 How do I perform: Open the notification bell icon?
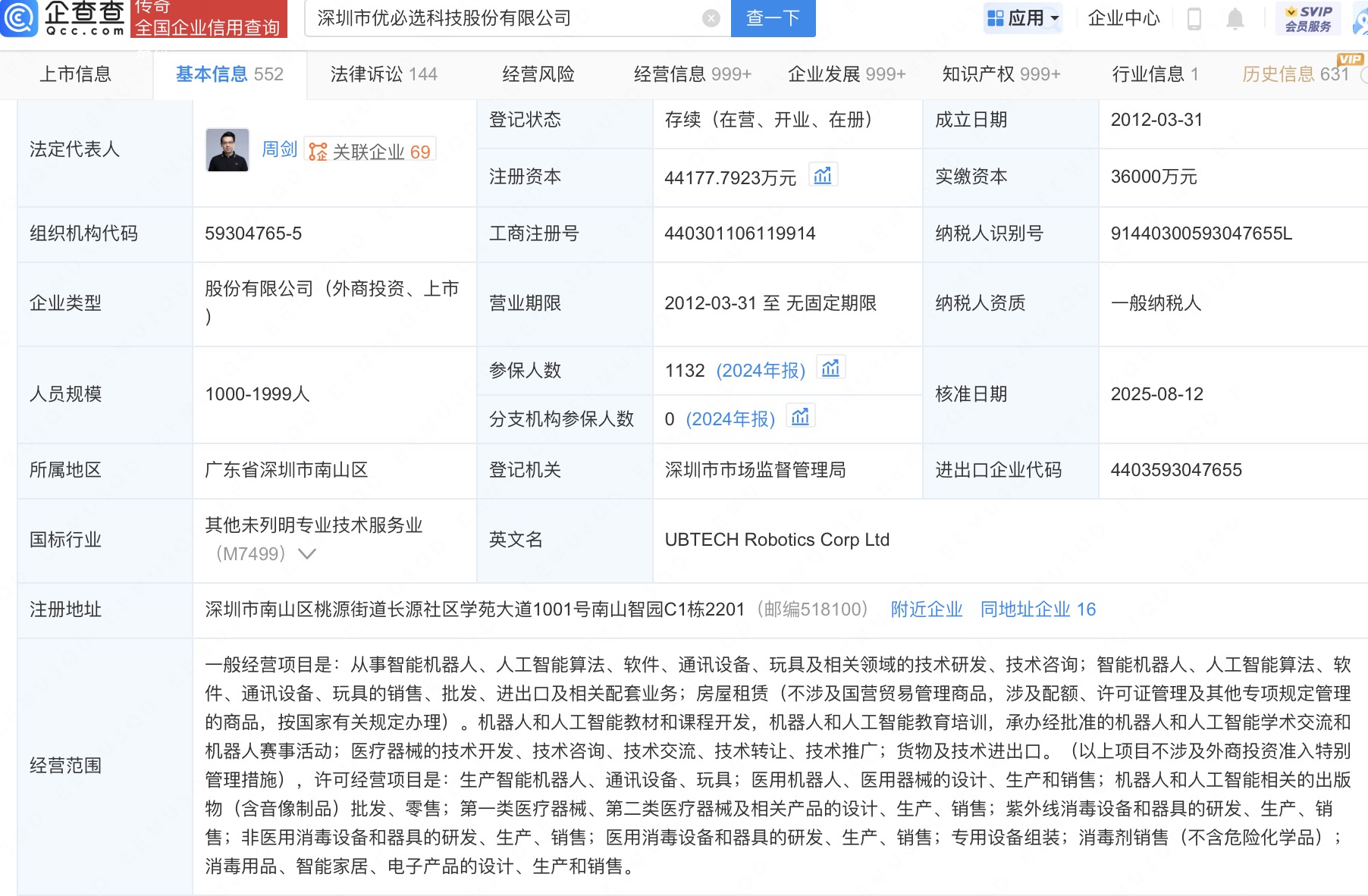click(1235, 18)
